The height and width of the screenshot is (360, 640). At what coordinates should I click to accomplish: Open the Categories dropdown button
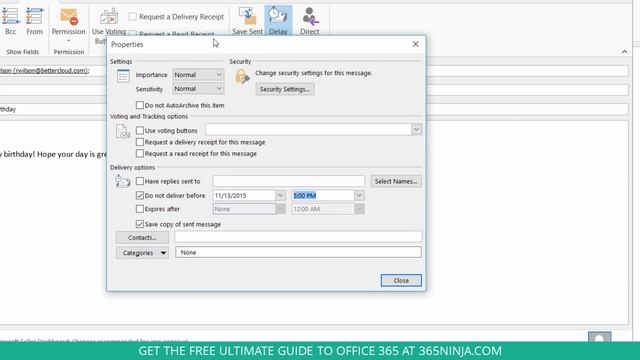coord(142,253)
